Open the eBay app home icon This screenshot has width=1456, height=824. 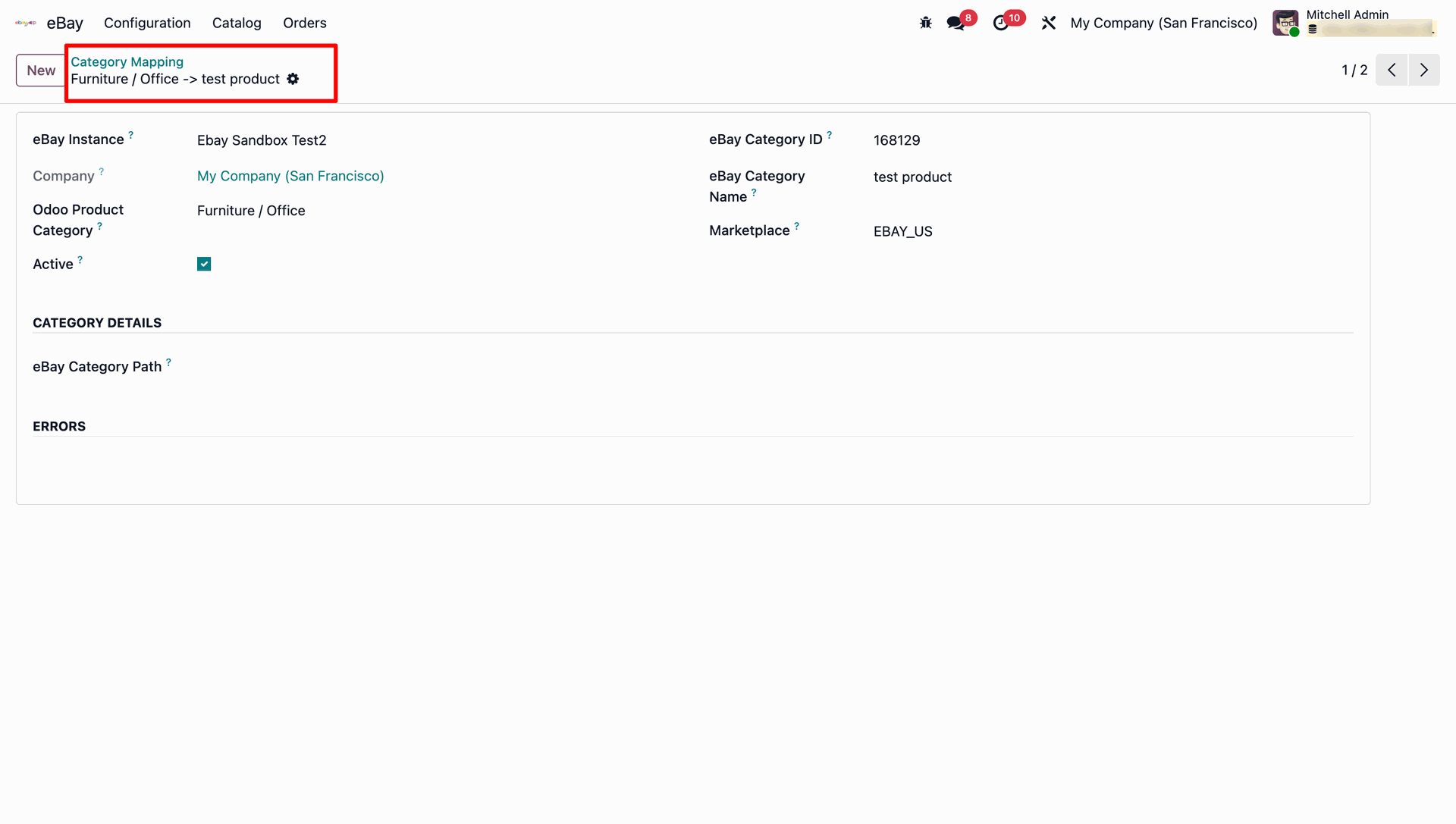click(x=26, y=23)
